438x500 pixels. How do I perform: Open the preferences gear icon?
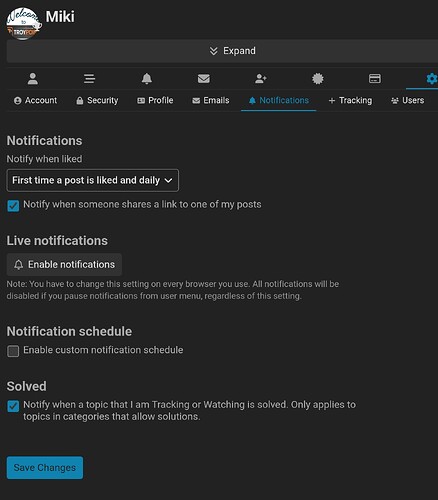pyautogui.click(x=432, y=79)
